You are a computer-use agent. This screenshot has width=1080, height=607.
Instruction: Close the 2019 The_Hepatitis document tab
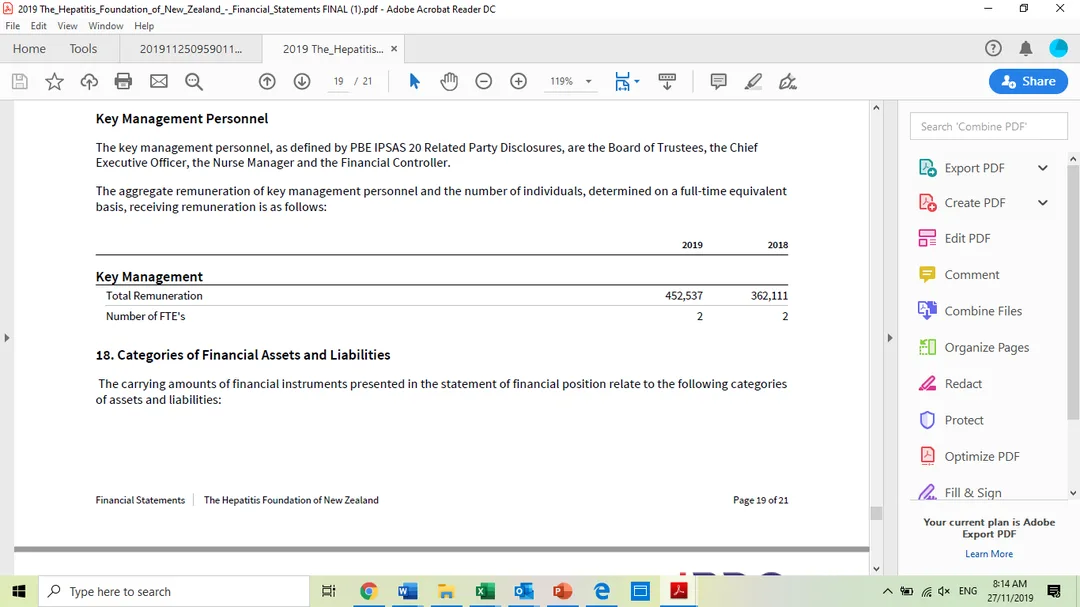pos(394,49)
